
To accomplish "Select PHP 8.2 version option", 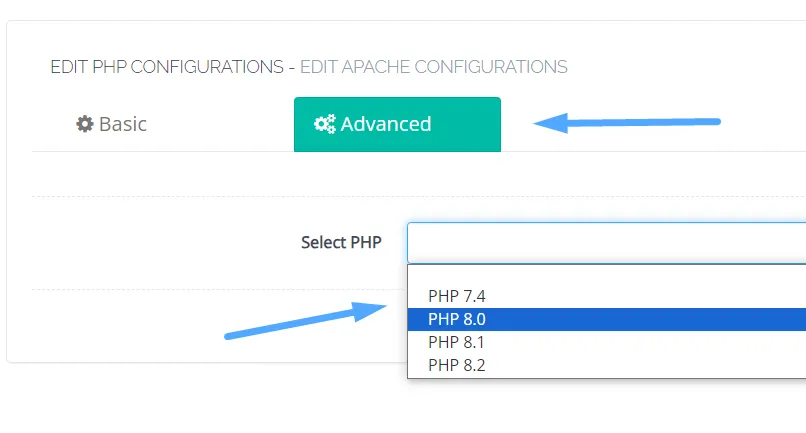I will click(x=457, y=365).
